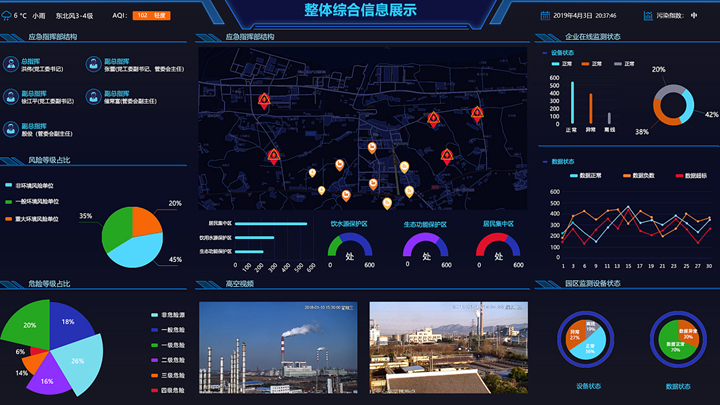Viewport: 720px width, 405px height.
Task: Click the 数据状态 donut chart with 70% segment
Action: pyautogui.click(x=678, y=339)
